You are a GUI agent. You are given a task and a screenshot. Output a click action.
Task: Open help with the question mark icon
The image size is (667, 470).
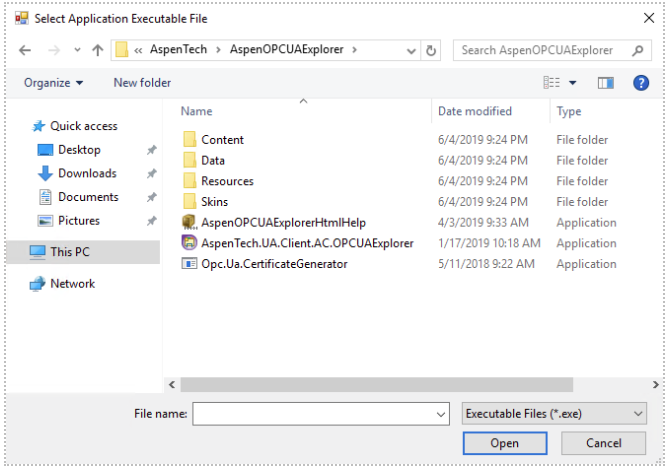click(x=641, y=83)
